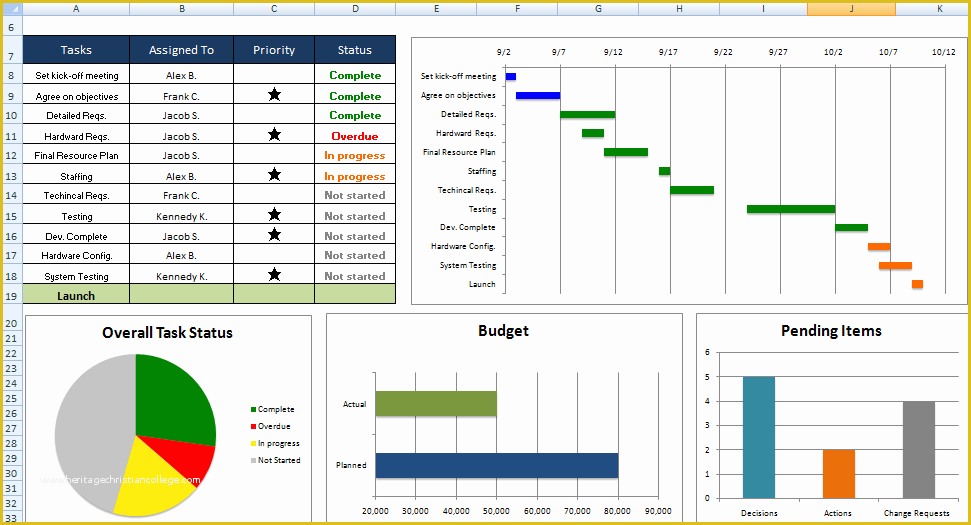
Task: Click the green Testing Gantt bar
Action: (x=791, y=209)
